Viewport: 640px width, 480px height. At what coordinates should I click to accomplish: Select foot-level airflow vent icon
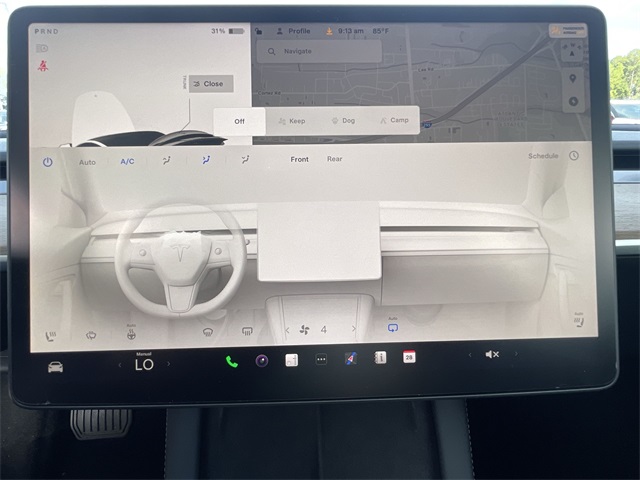(245, 160)
